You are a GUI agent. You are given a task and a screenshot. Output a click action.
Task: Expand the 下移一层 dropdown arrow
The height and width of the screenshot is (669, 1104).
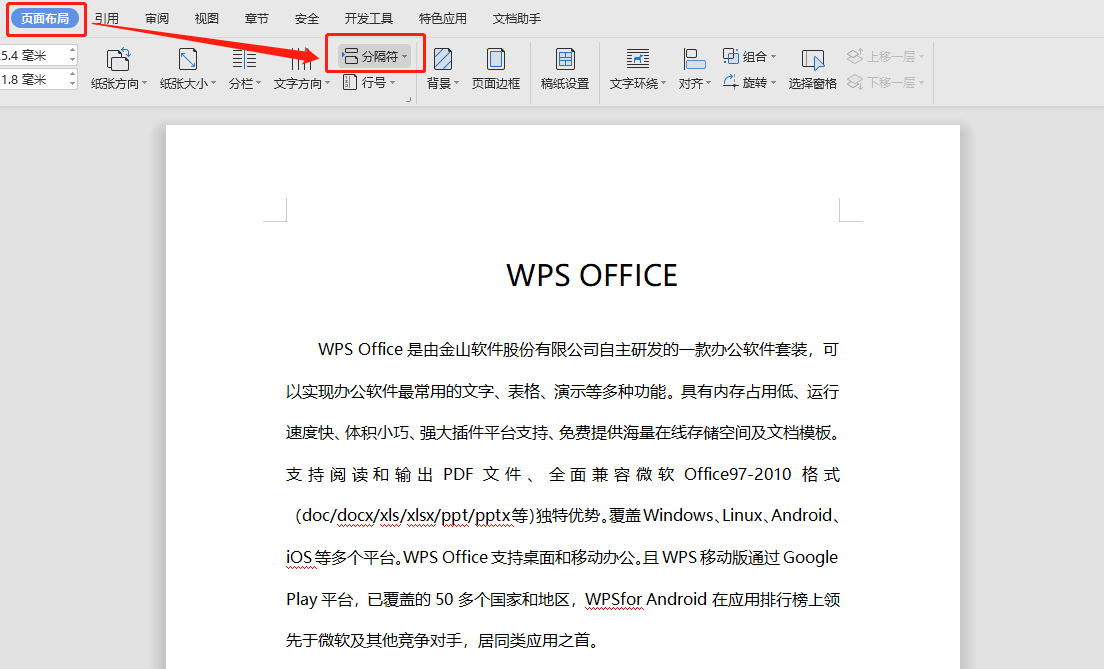921,82
